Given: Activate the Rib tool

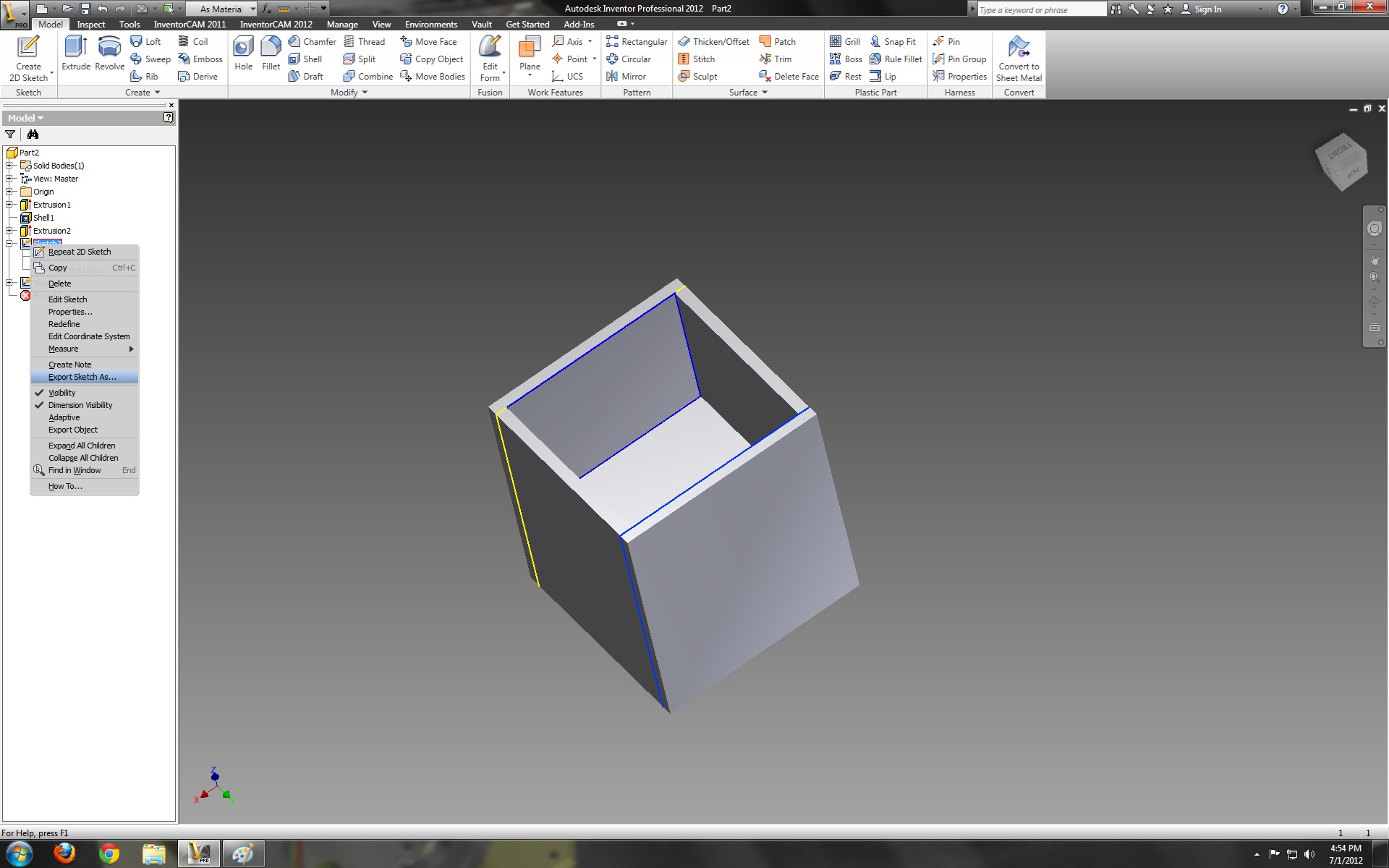Looking at the screenshot, I should point(144,77).
